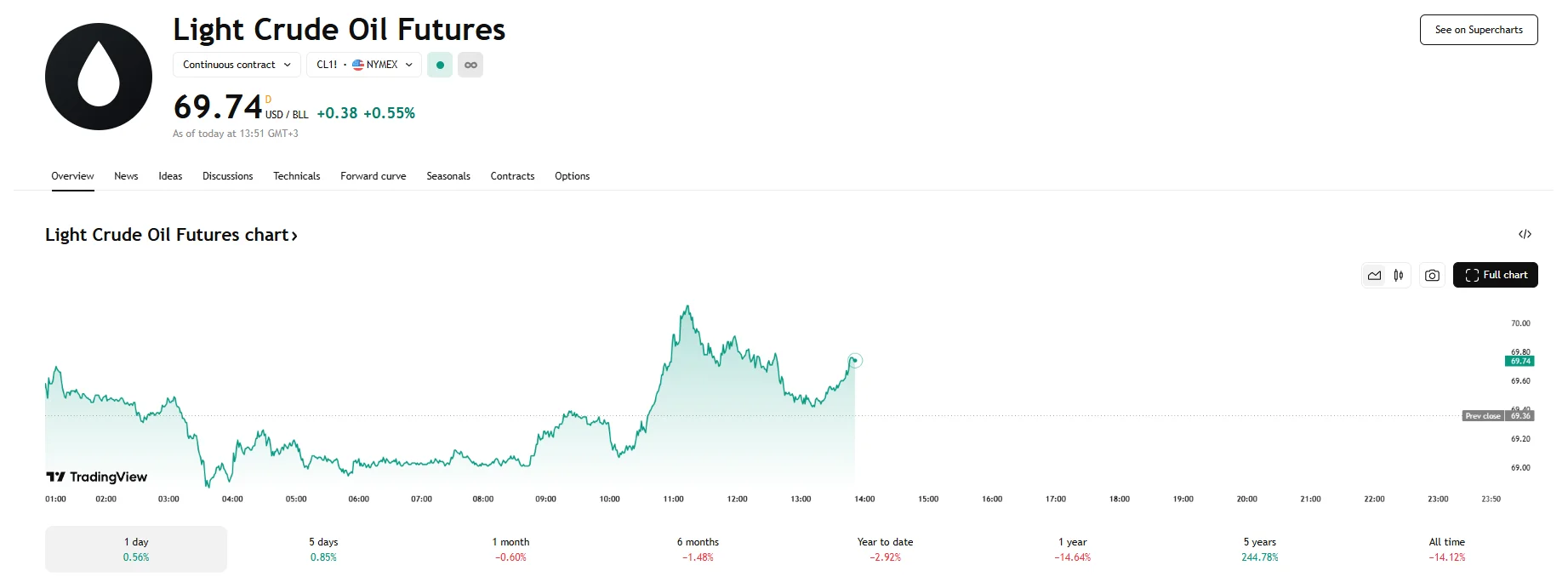Click the Prev close 69.36 label
Screen dimensions: 1568x588
(1498, 416)
